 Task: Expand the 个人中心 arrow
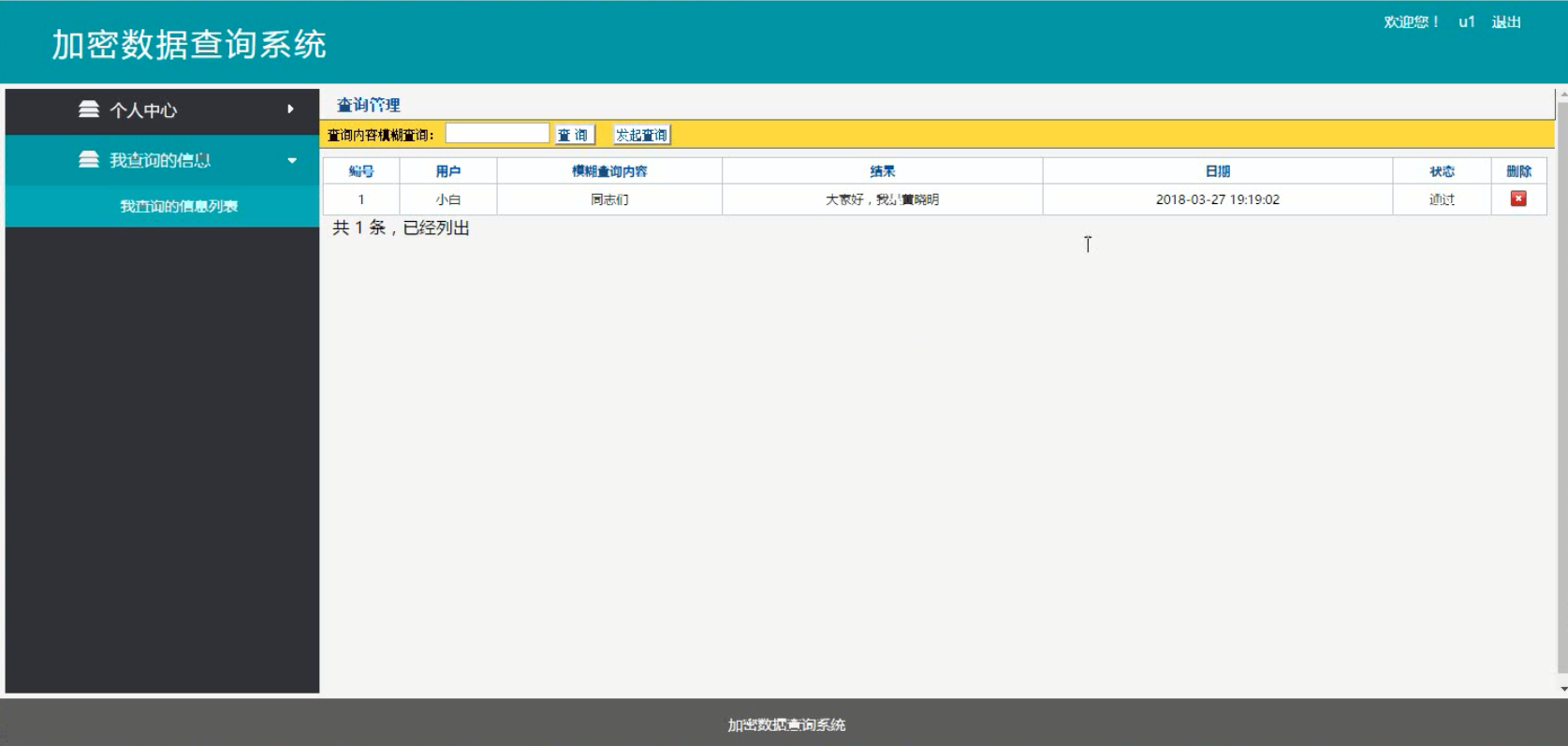(290, 110)
